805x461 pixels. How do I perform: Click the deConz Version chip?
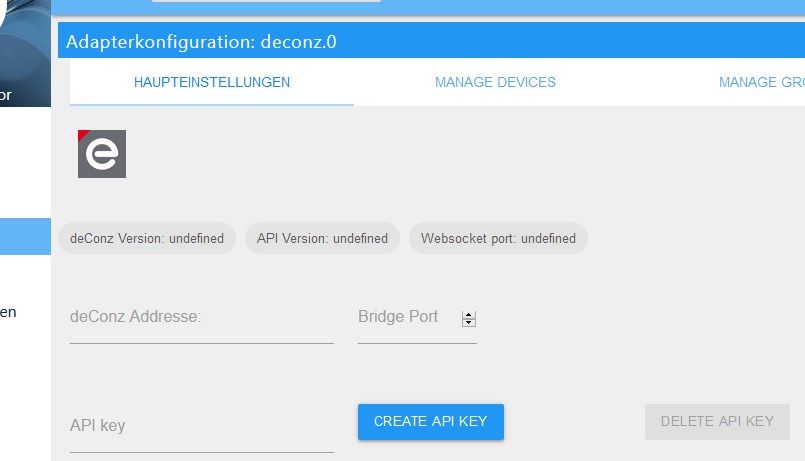[x=147, y=238]
